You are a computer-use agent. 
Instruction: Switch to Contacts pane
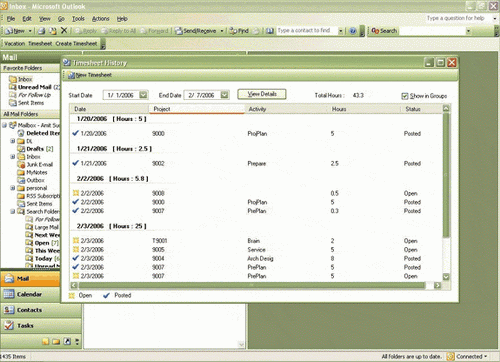tap(41, 310)
